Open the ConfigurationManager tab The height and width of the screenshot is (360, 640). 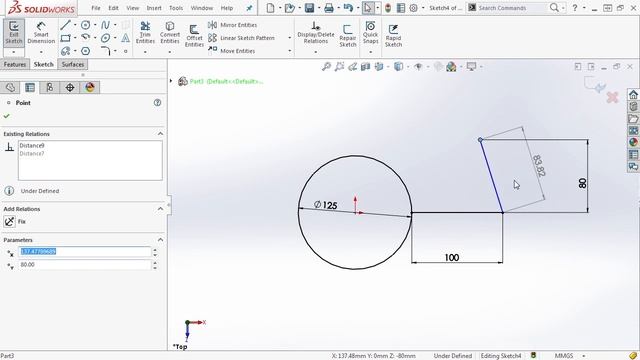pos(50,87)
